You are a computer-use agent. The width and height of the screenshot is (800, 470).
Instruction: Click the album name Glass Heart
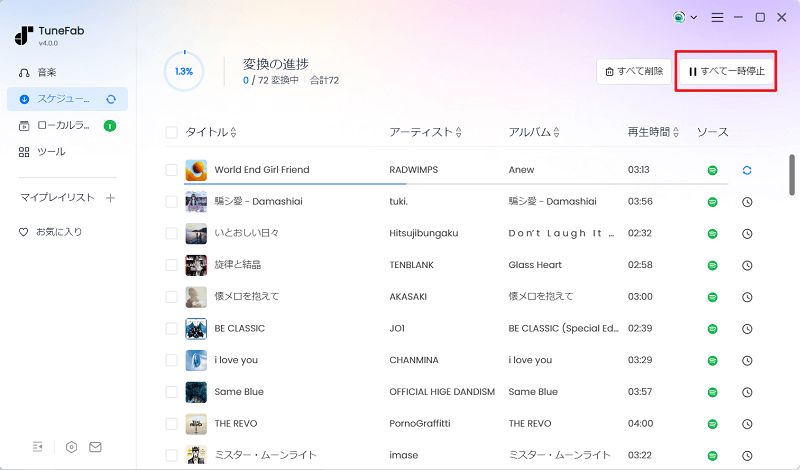point(535,265)
